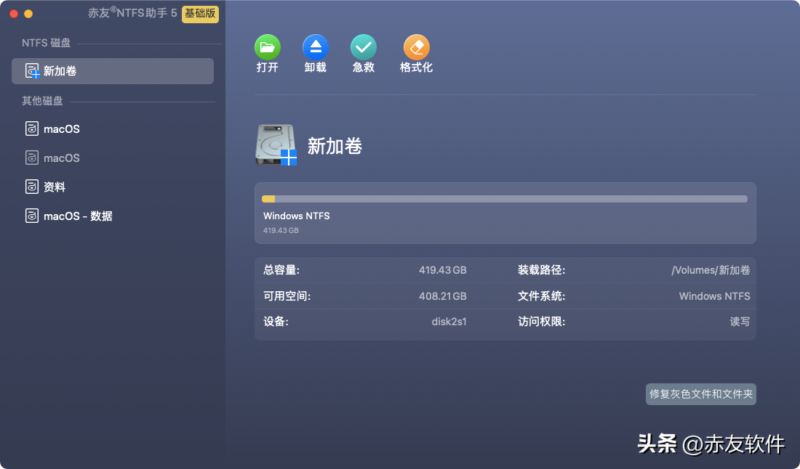Image resolution: width=800 pixels, height=469 pixels.
Task: Click the green 打开 (Open) icon
Action: click(267, 47)
